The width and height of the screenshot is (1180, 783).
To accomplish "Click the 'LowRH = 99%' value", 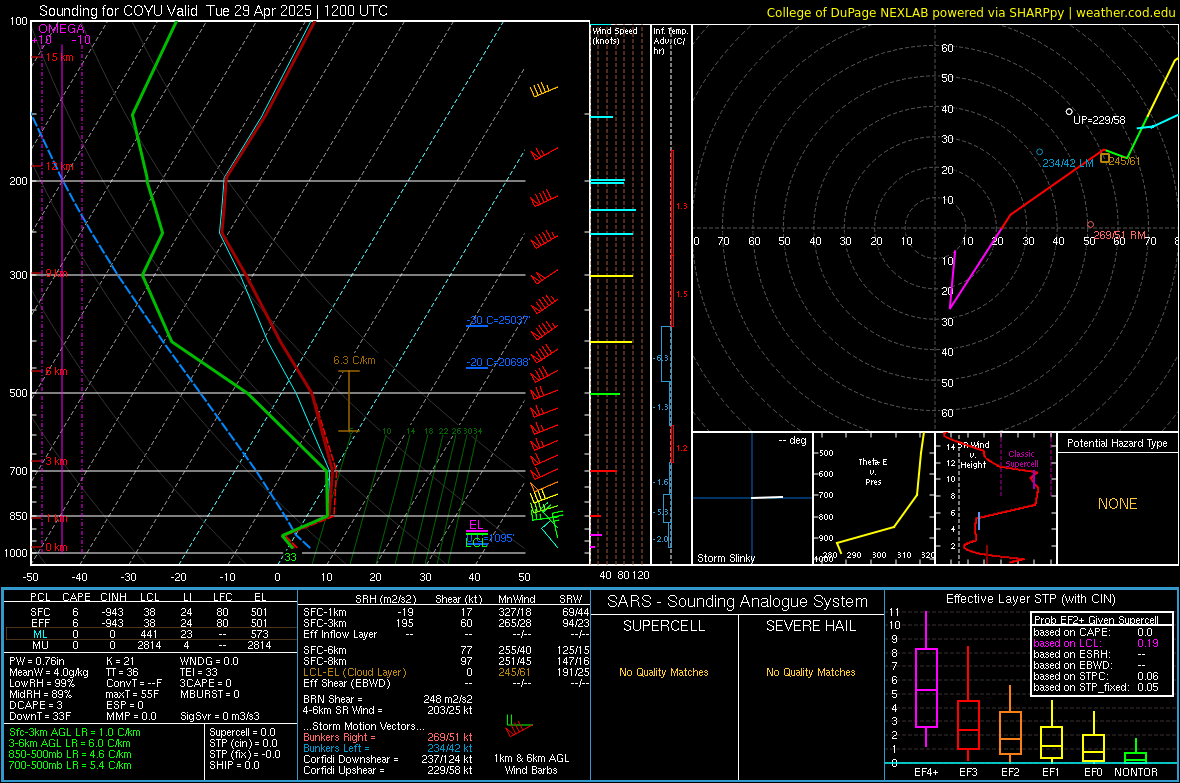I will (42, 683).
